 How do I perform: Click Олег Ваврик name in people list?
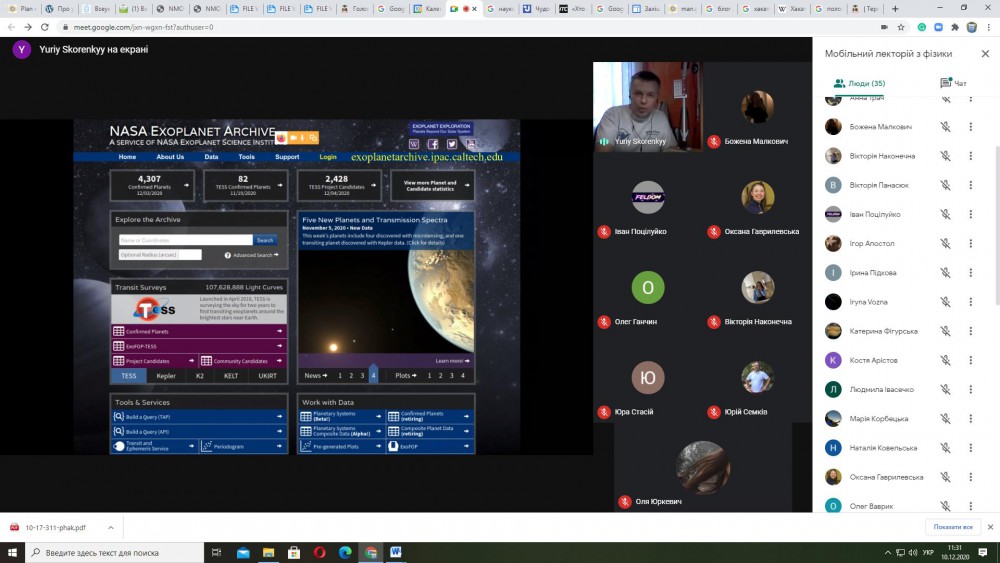pos(871,506)
